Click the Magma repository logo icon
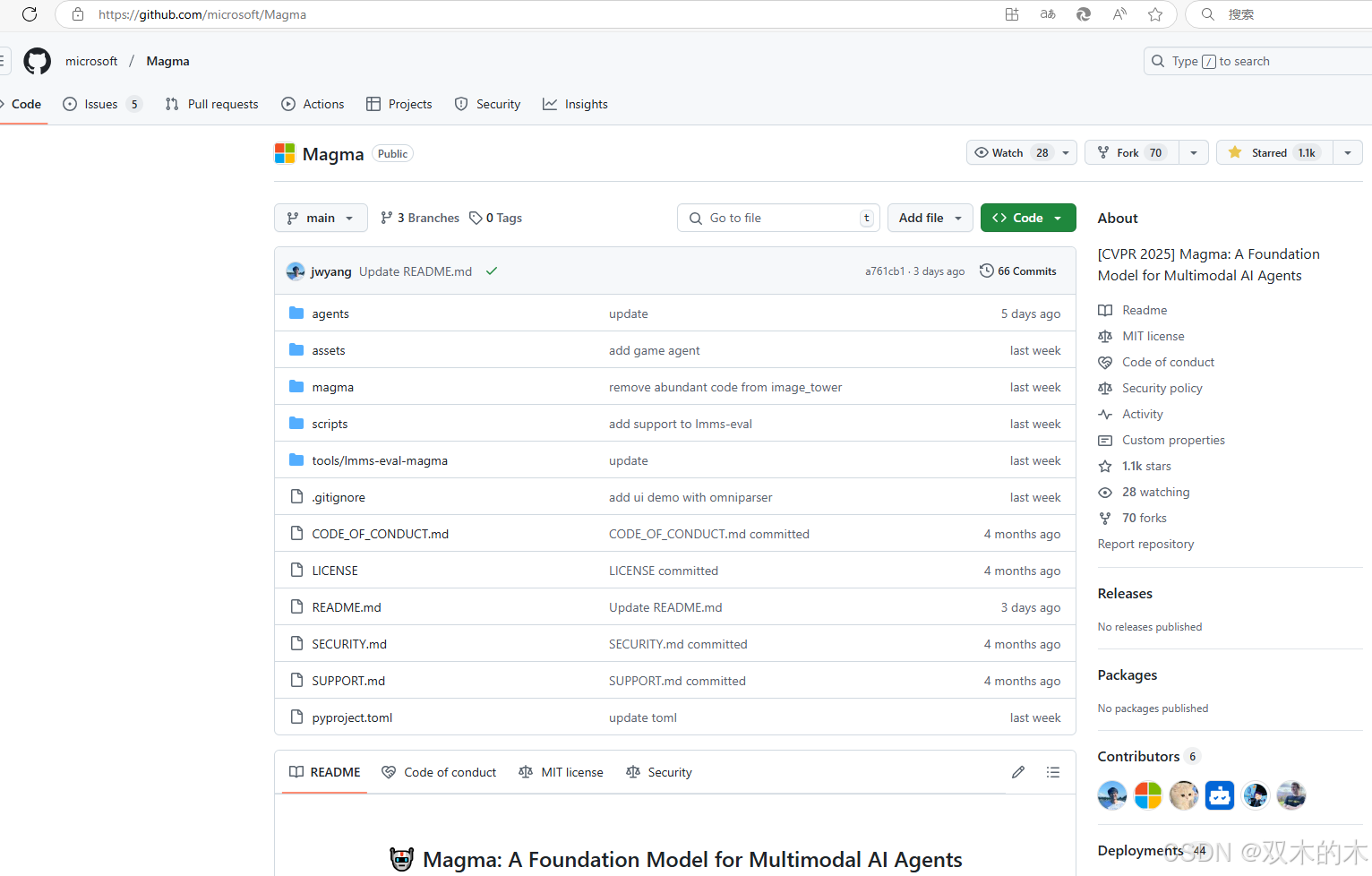1372x876 pixels. [285, 153]
